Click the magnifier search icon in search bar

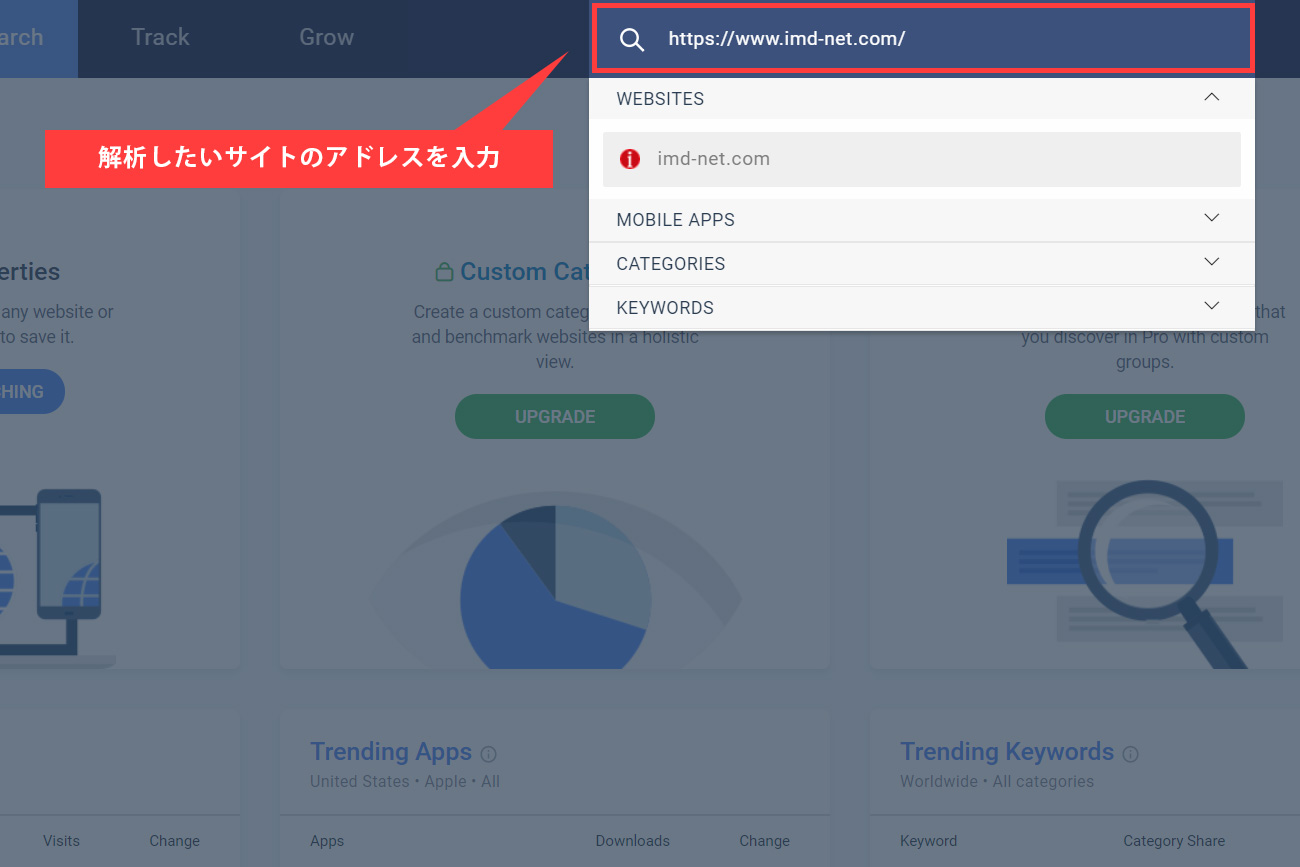click(x=632, y=39)
